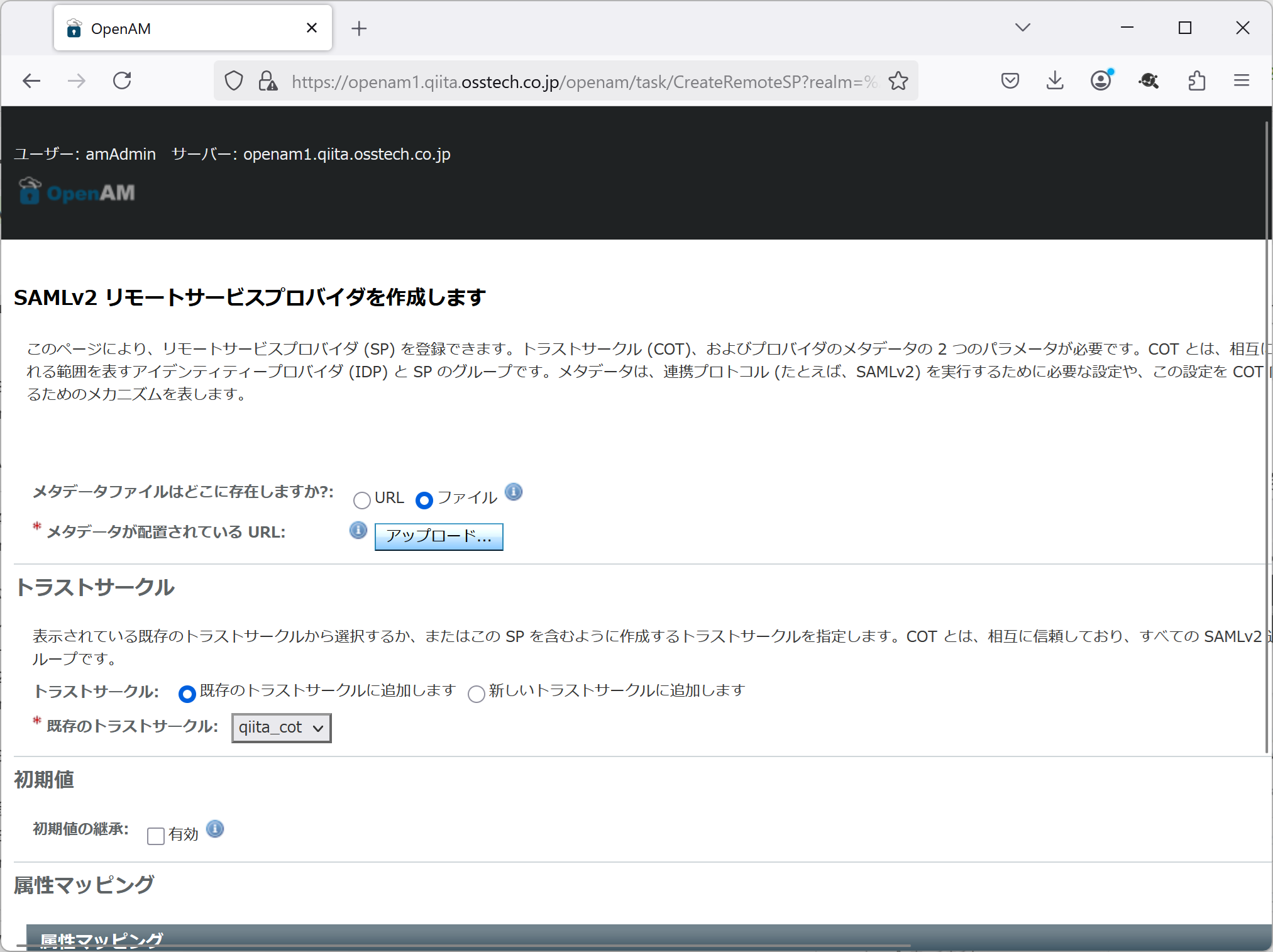Open the info icon beside メタデータが配置されている URL
Screen dimensions: 1273x952
[x=358, y=531]
